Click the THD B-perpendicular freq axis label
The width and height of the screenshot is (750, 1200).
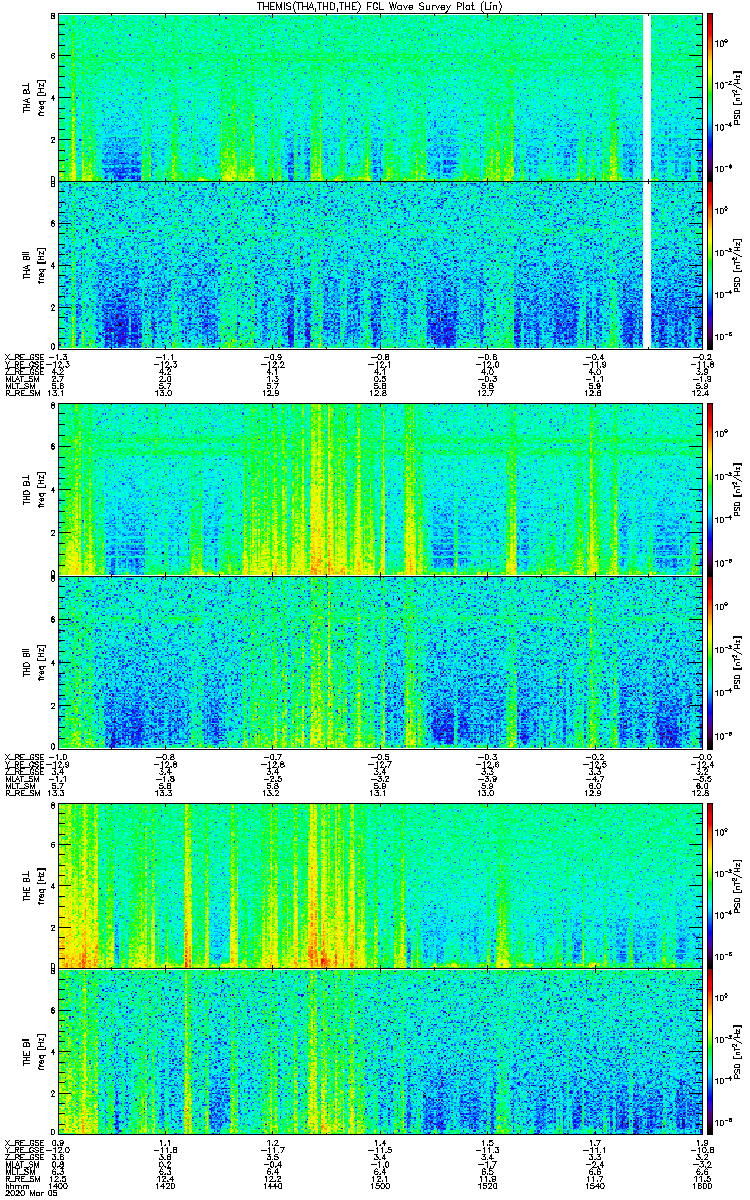(44, 490)
